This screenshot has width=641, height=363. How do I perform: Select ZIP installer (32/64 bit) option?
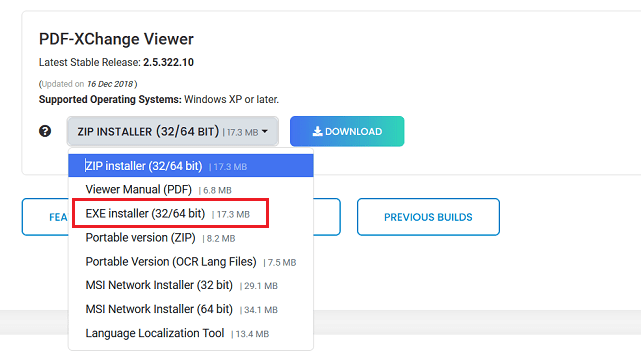point(191,166)
